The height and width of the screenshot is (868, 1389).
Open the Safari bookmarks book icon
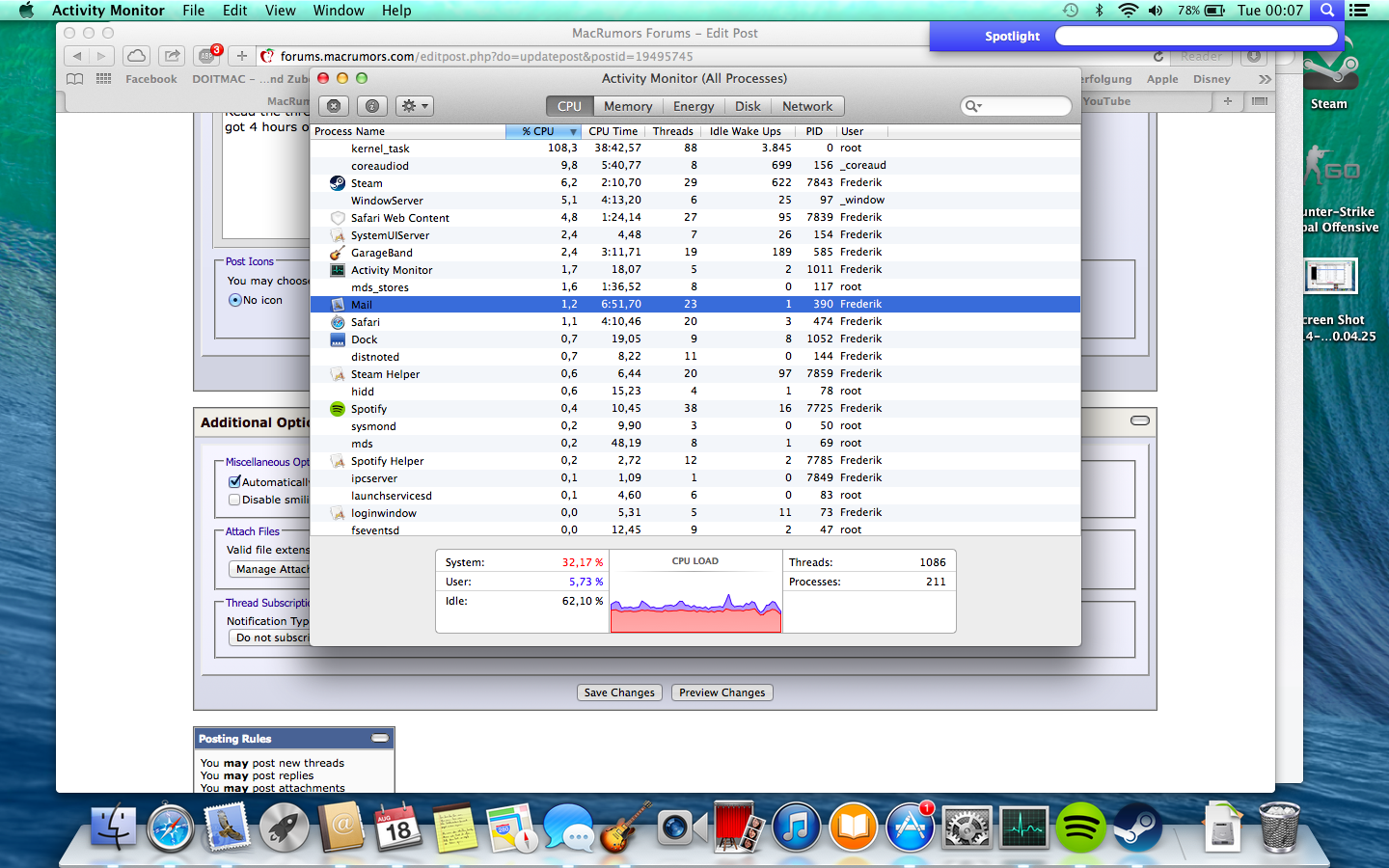coord(75,79)
